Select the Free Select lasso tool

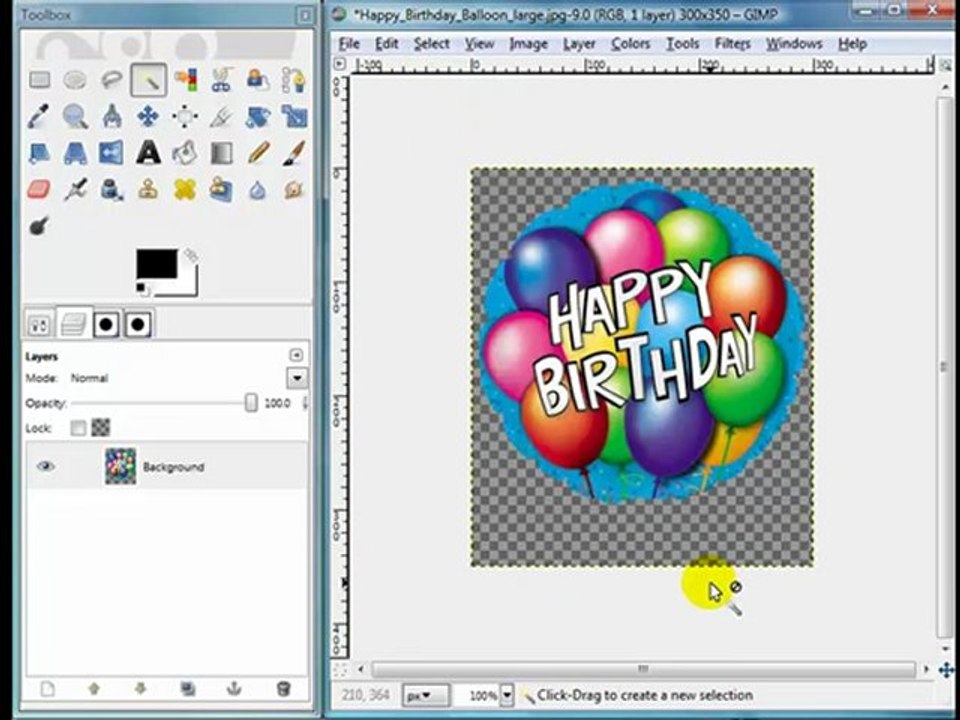[111, 80]
